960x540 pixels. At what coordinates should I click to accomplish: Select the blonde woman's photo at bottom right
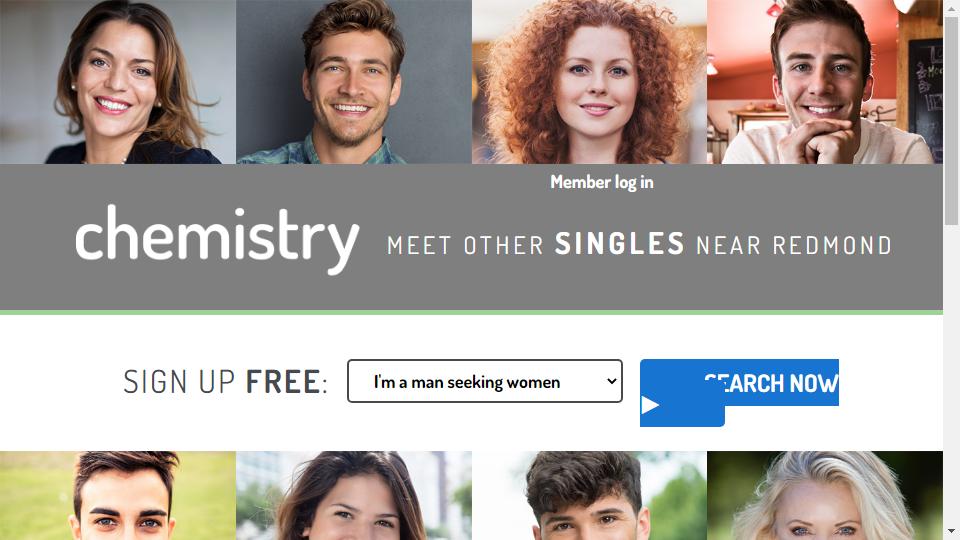pos(825,495)
